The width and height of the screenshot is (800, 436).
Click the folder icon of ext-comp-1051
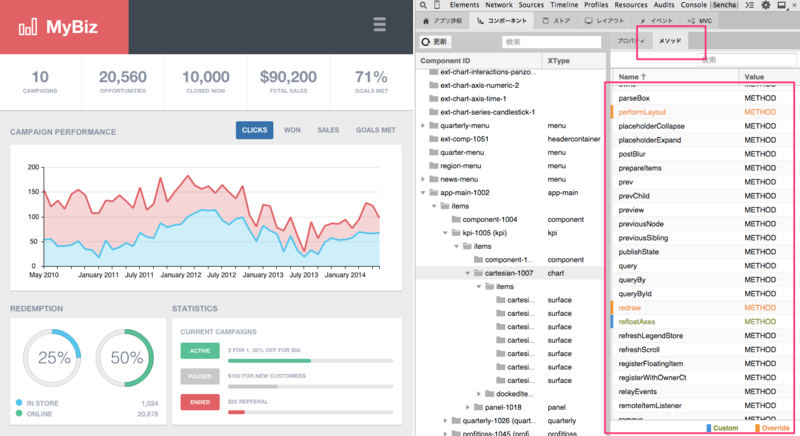click(434, 139)
